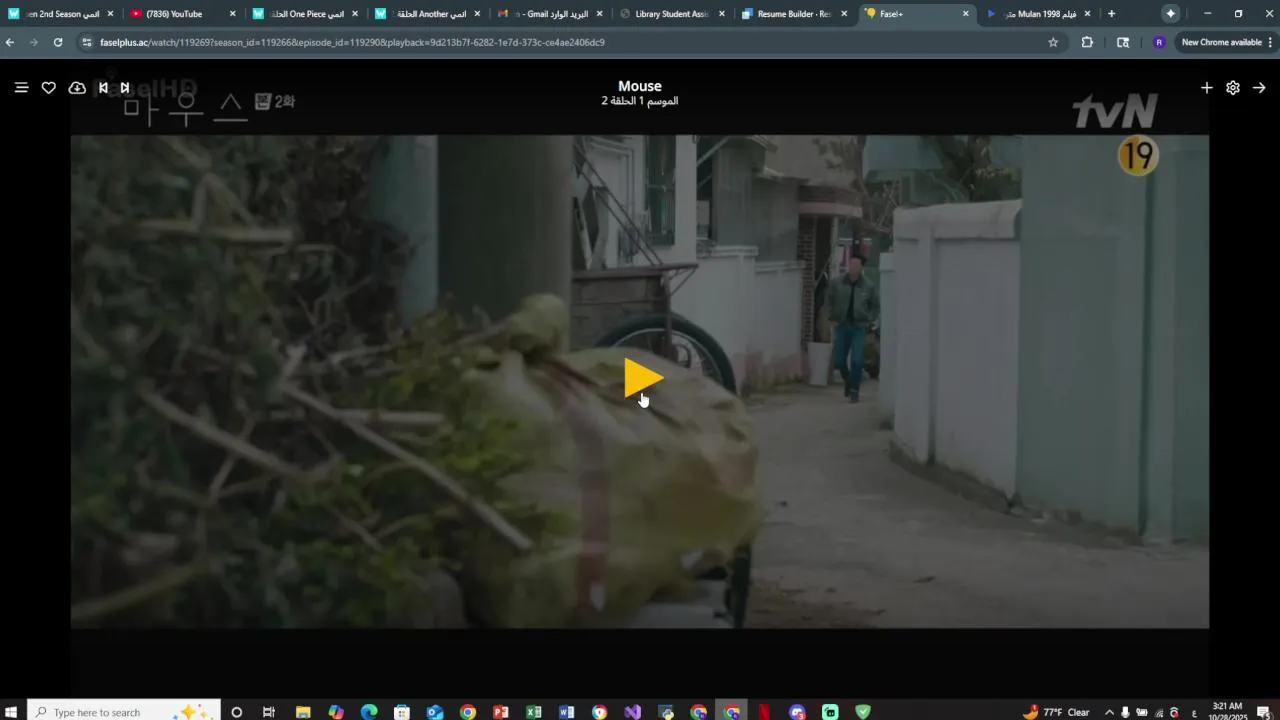Viewport: 1280px width, 720px height.
Task: Switch to the 2nd Season tab
Action: pos(60,14)
